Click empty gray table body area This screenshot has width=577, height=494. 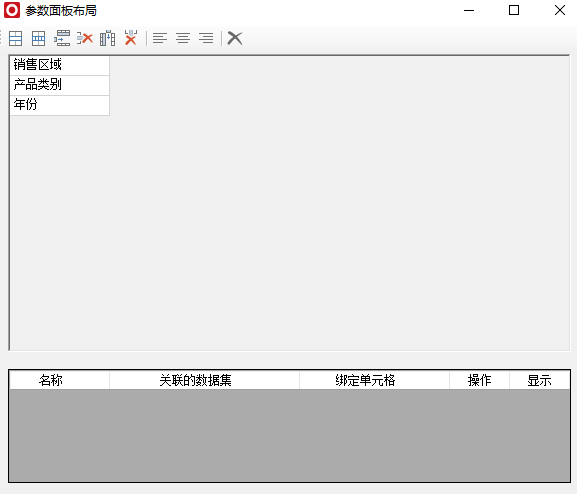[290, 435]
